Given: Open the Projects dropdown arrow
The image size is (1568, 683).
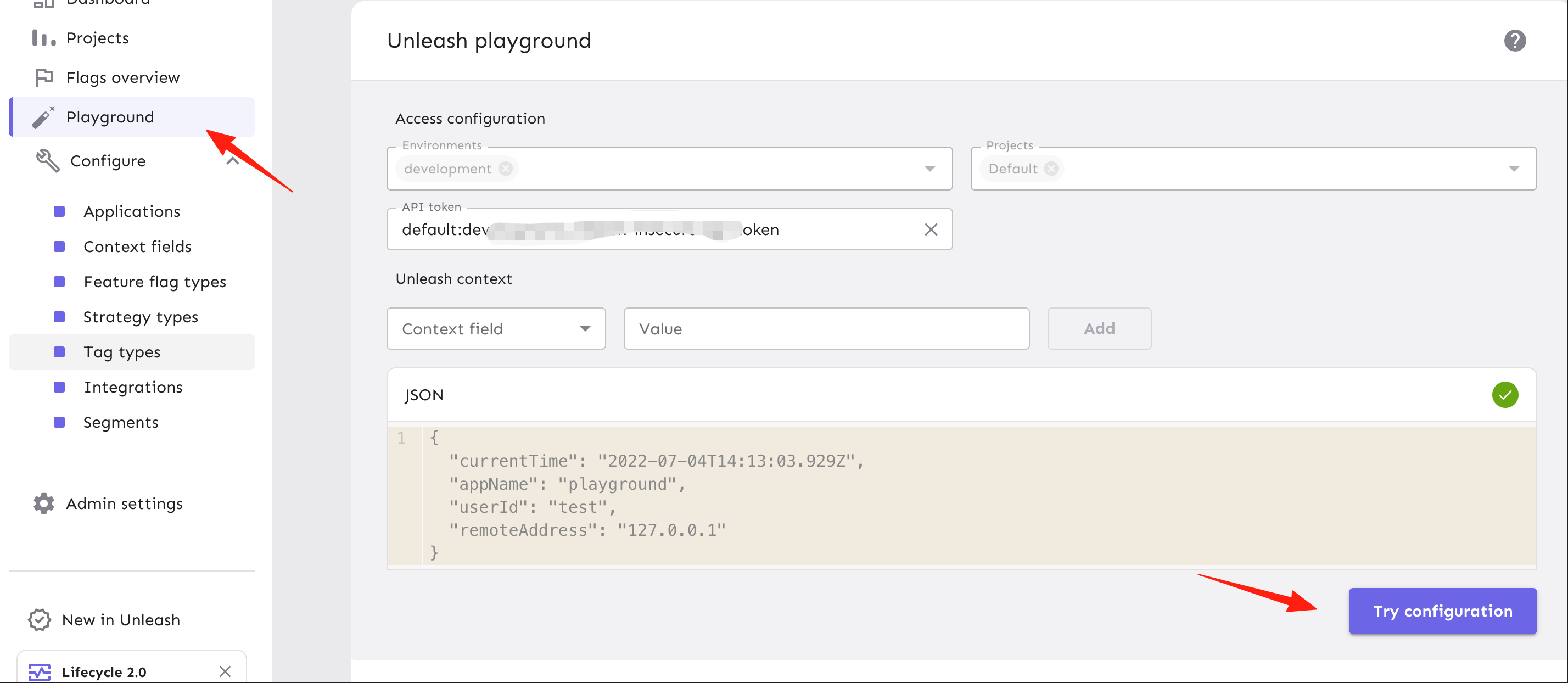Looking at the screenshot, I should point(1514,169).
